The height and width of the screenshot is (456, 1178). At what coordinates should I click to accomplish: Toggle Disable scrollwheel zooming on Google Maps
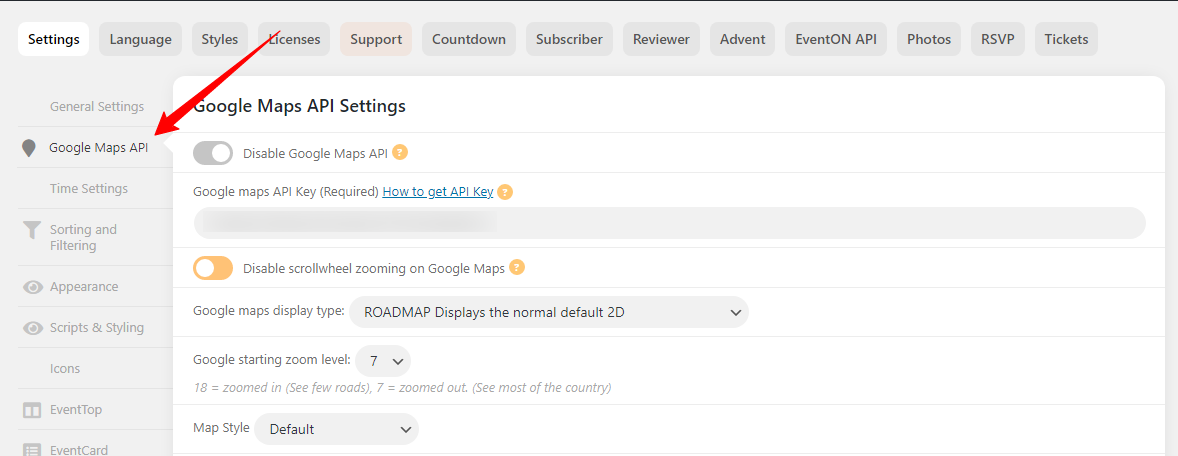point(213,268)
